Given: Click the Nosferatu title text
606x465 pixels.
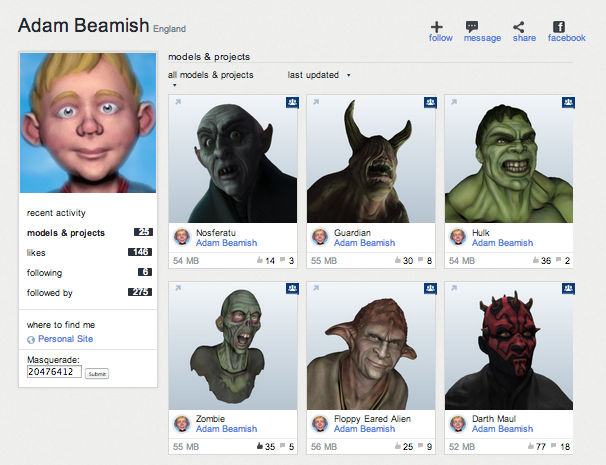Looking at the screenshot, I should pos(216,233).
